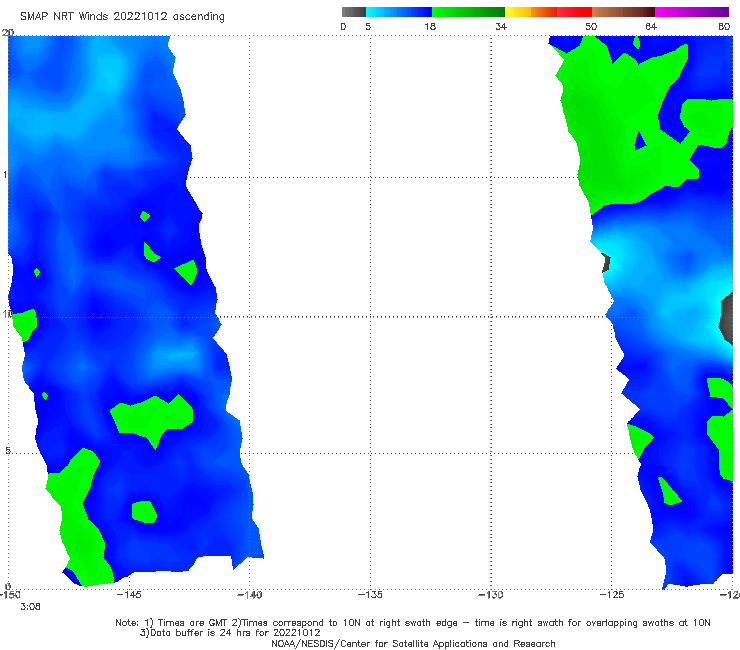Click the colorbar label '64'

(x=651, y=26)
